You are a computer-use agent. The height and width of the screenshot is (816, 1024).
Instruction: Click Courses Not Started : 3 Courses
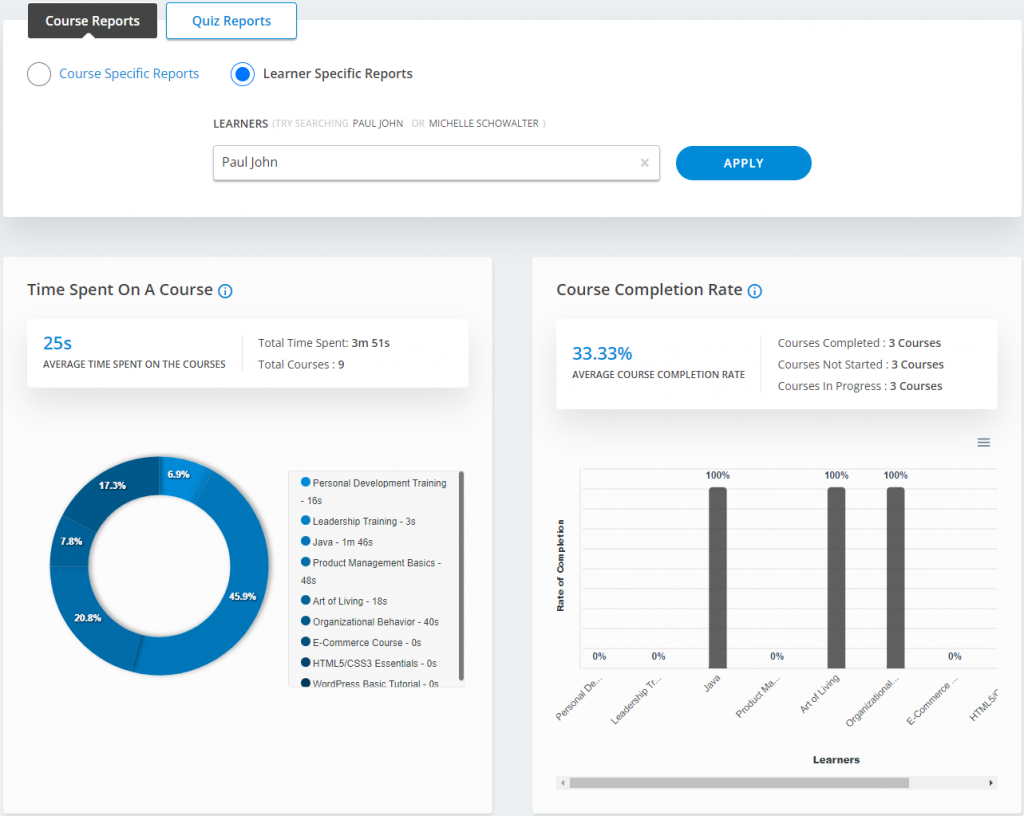(x=860, y=364)
